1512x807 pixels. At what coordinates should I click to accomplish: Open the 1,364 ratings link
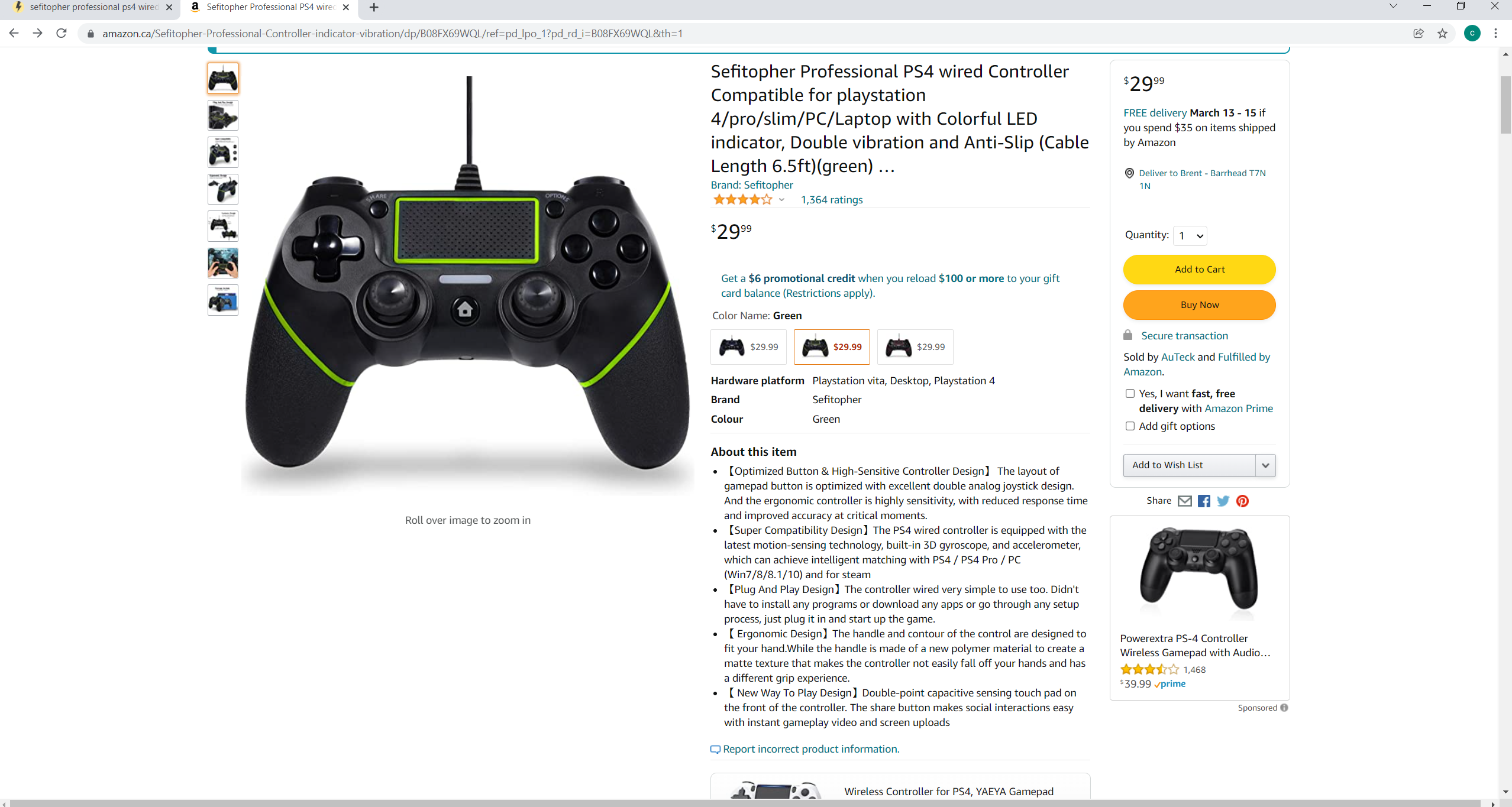click(x=831, y=200)
